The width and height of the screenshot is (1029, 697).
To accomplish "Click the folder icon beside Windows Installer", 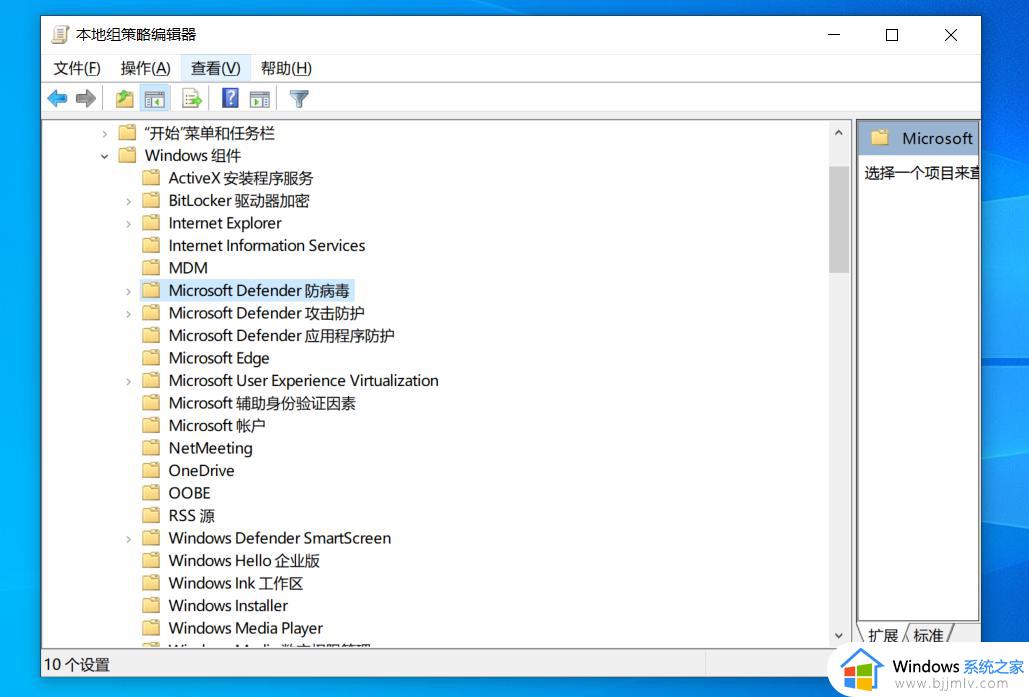I will [152, 605].
